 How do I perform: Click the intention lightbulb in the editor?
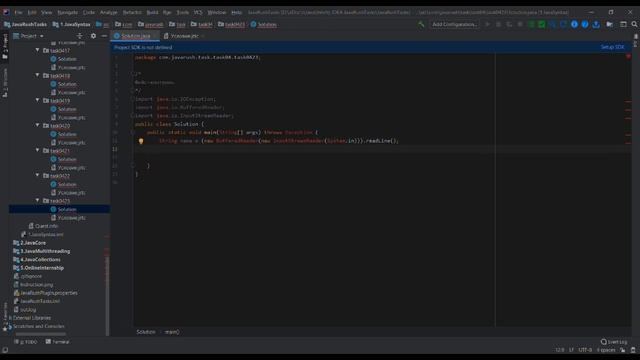pos(141,141)
